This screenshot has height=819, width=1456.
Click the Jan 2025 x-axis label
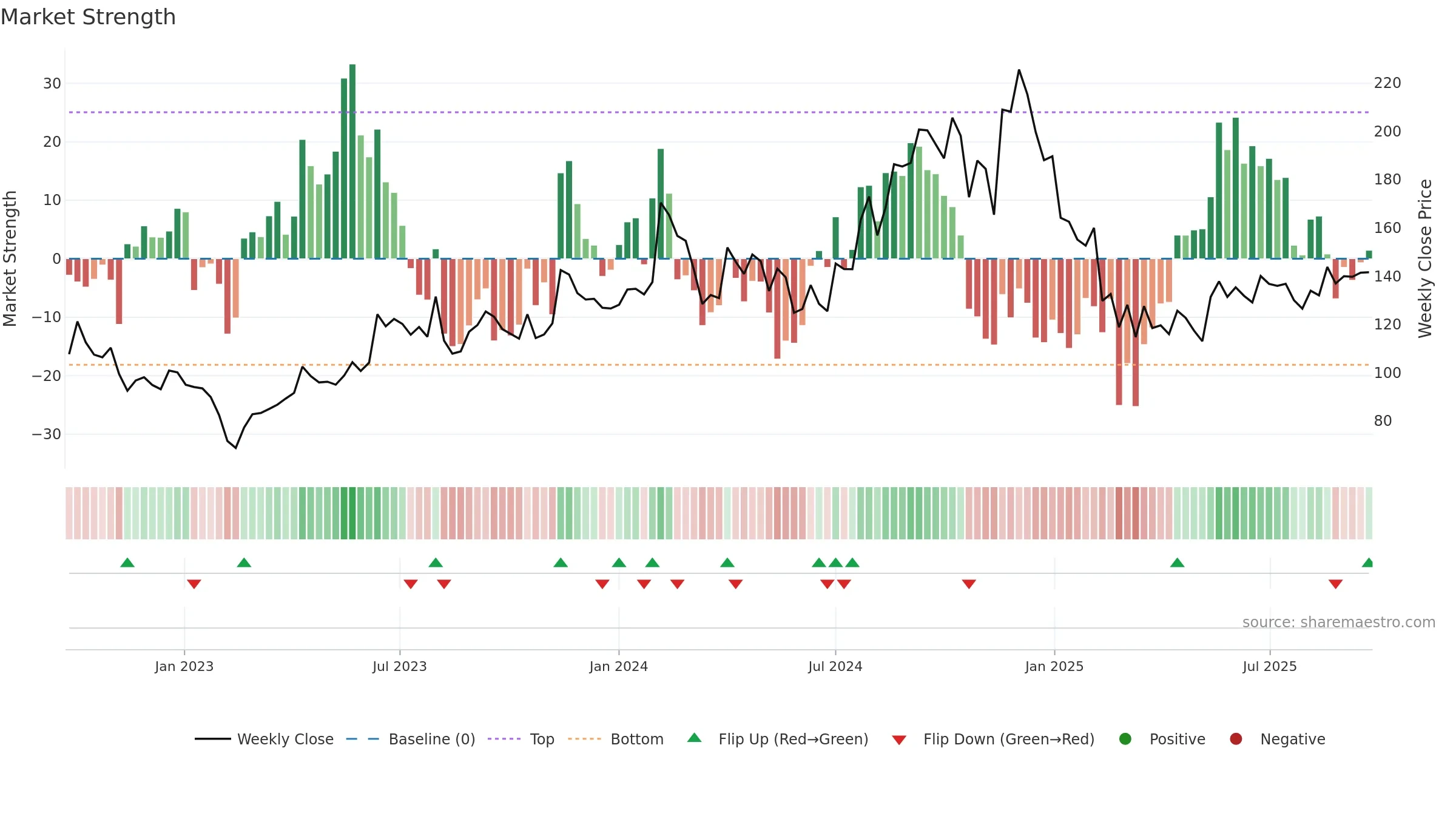pos(1054,666)
